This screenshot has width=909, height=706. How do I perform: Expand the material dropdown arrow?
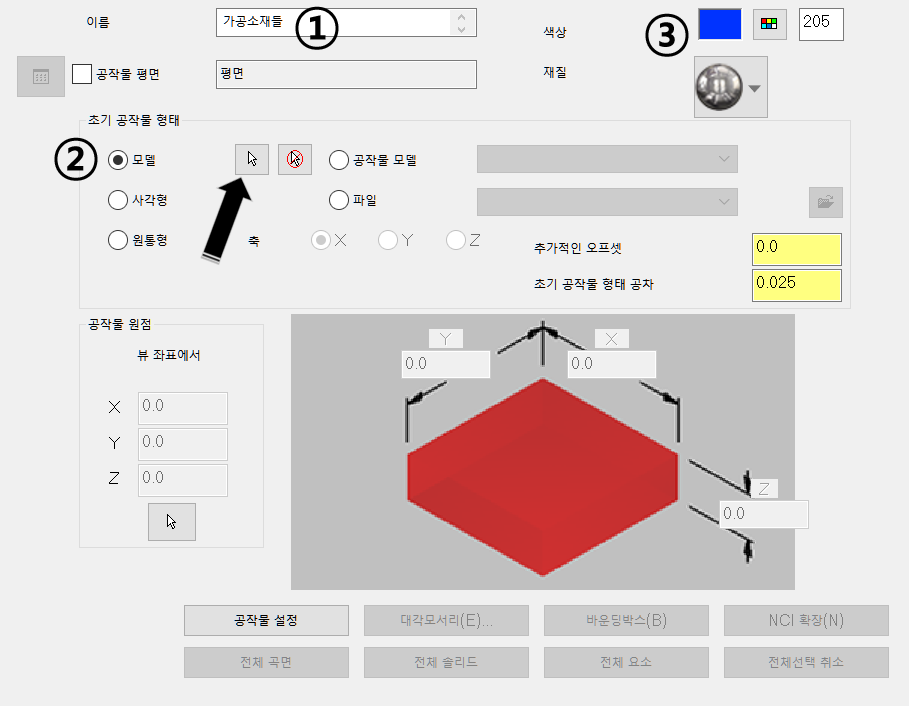pos(754,89)
